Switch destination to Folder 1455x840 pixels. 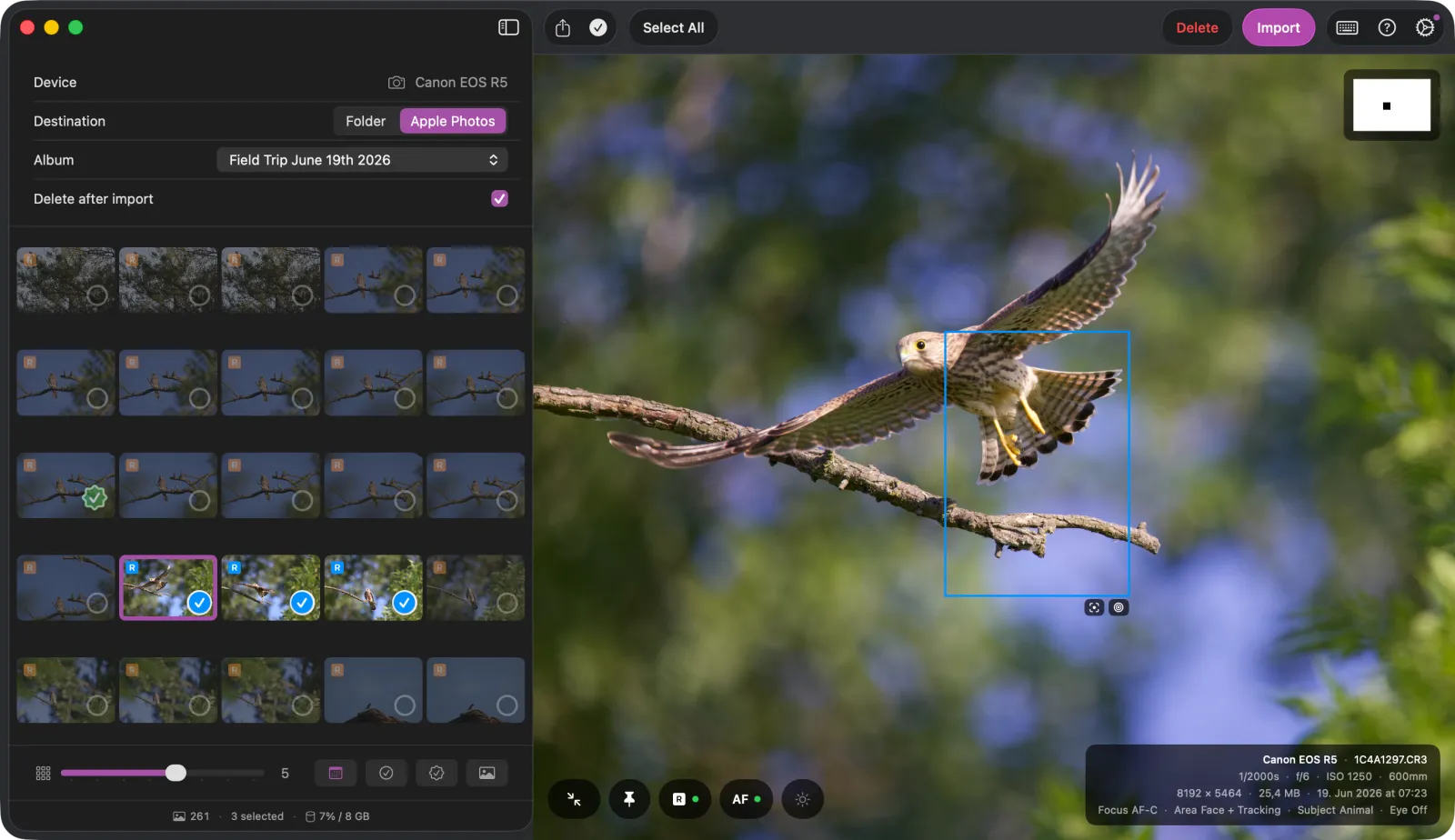pyautogui.click(x=366, y=121)
